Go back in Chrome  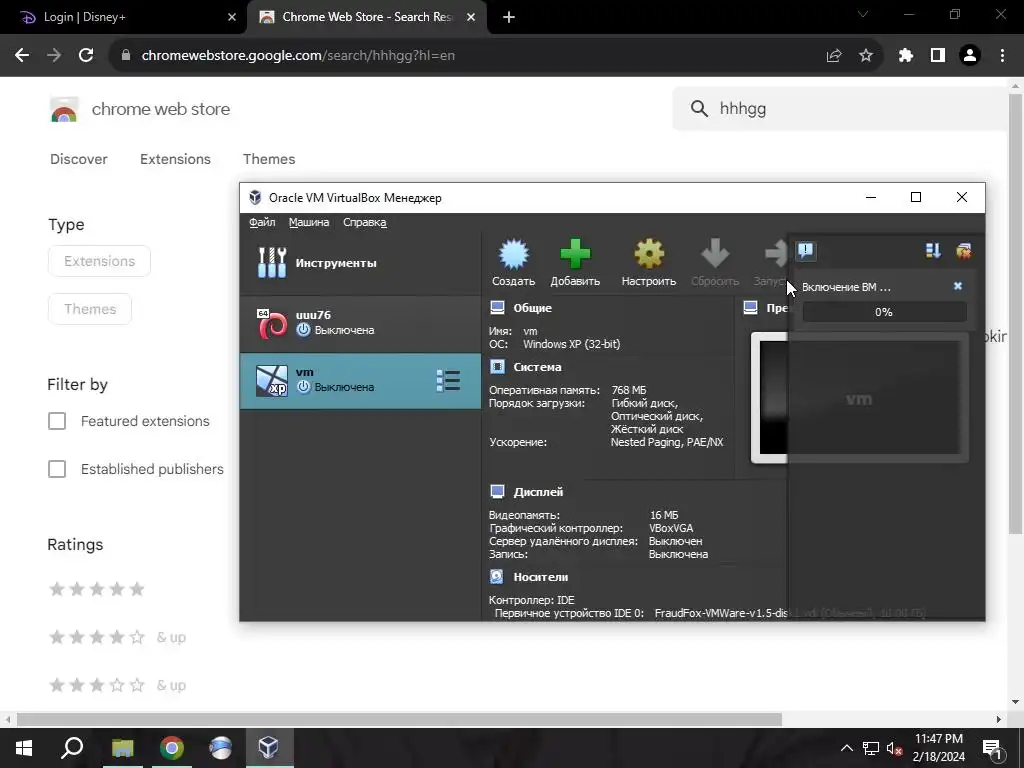click(x=22, y=56)
